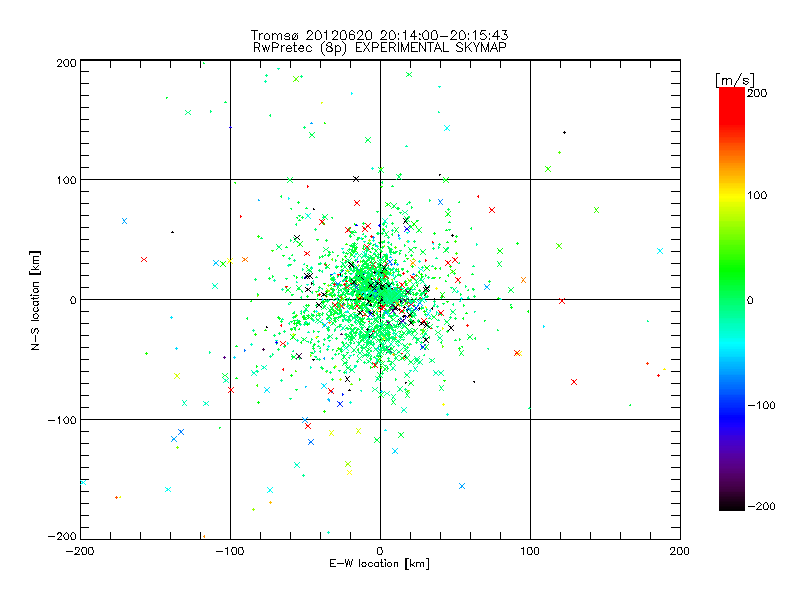The height and width of the screenshot is (600, 800).
Task: Click the colorbar label '200' at the top
Action: coord(757,93)
